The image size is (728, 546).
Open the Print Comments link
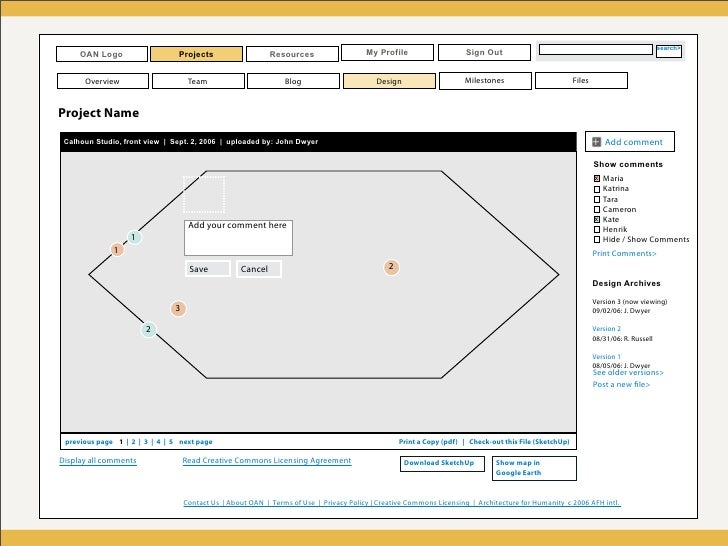click(625, 254)
